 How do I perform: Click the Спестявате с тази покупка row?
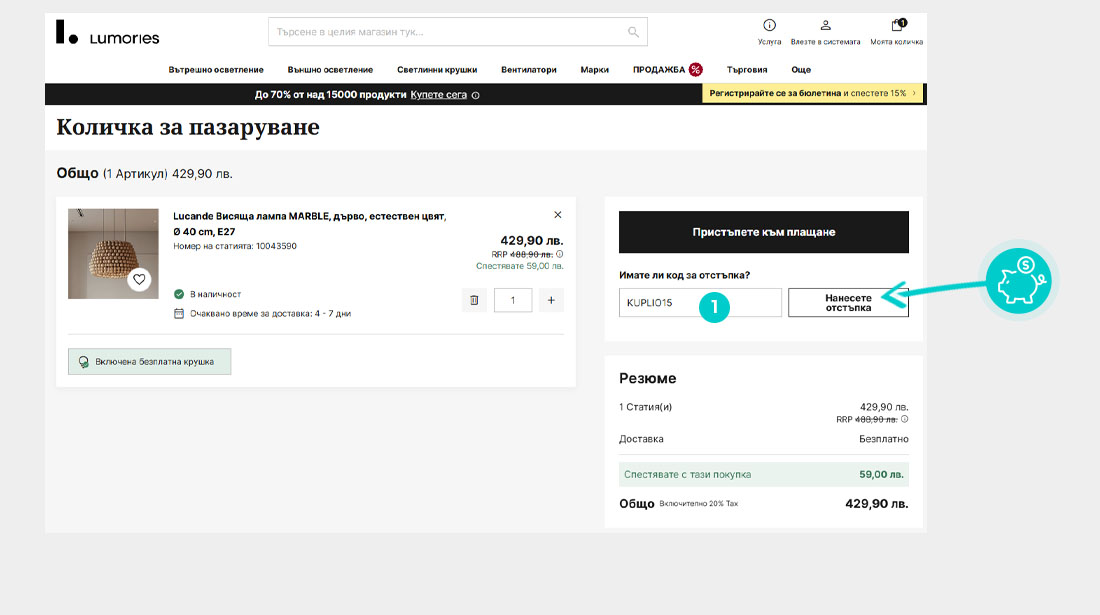coord(763,474)
